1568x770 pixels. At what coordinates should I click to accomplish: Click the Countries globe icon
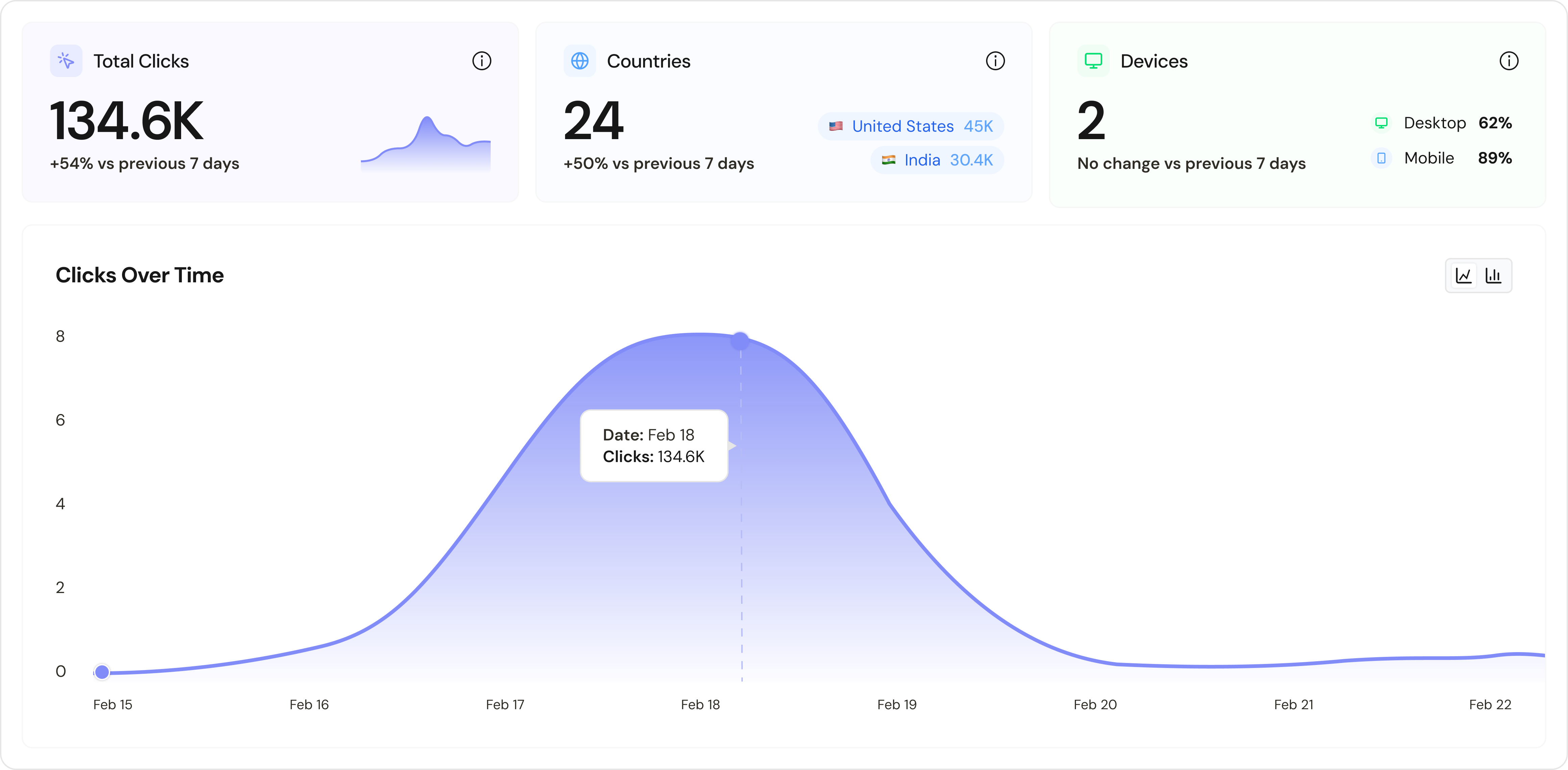click(580, 61)
